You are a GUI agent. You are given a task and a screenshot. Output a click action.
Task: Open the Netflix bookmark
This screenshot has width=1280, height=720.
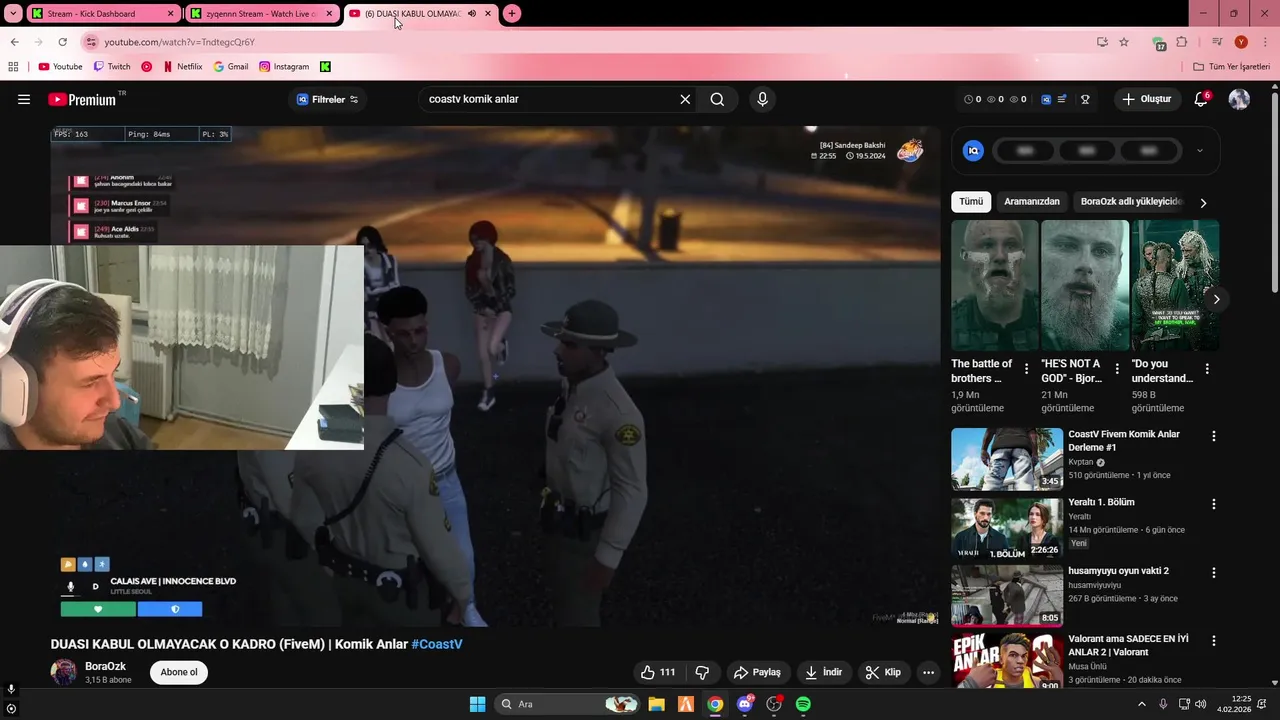point(182,67)
